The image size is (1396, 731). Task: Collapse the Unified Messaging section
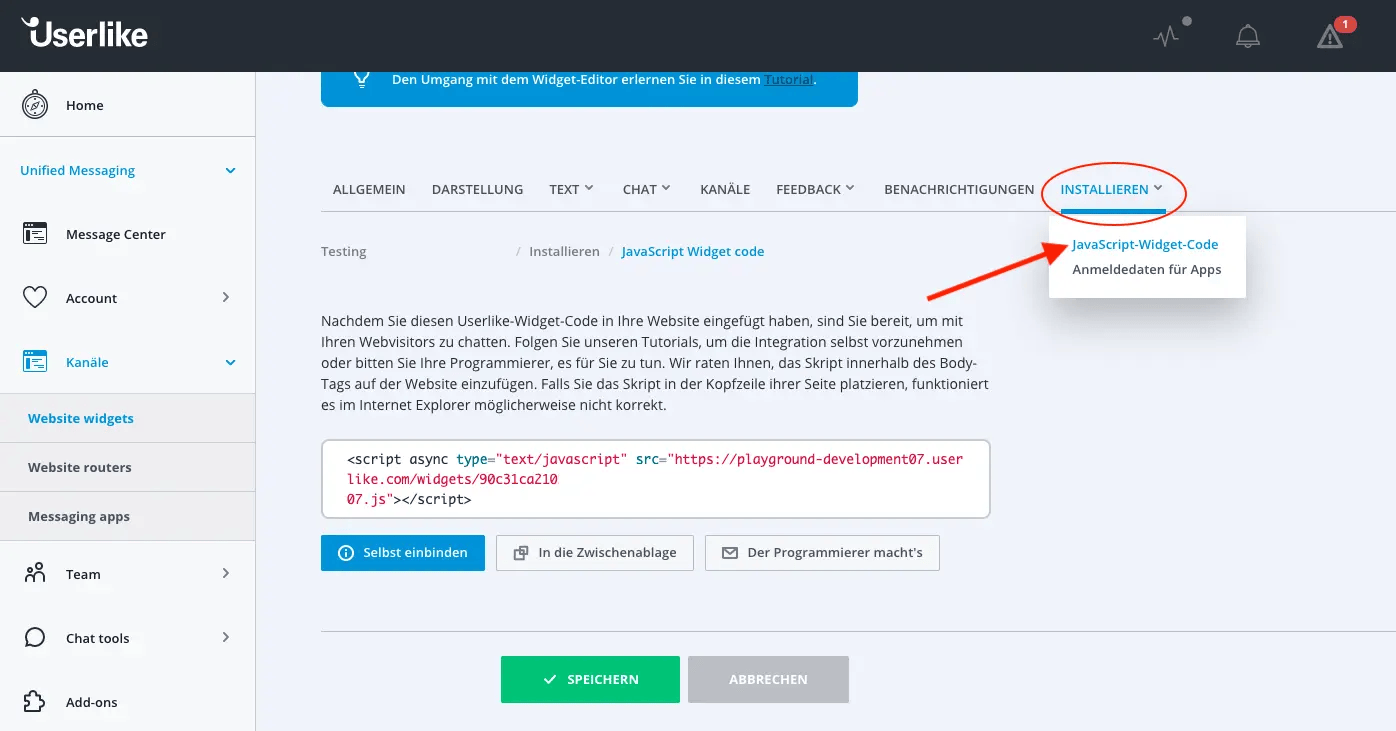click(x=229, y=170)
